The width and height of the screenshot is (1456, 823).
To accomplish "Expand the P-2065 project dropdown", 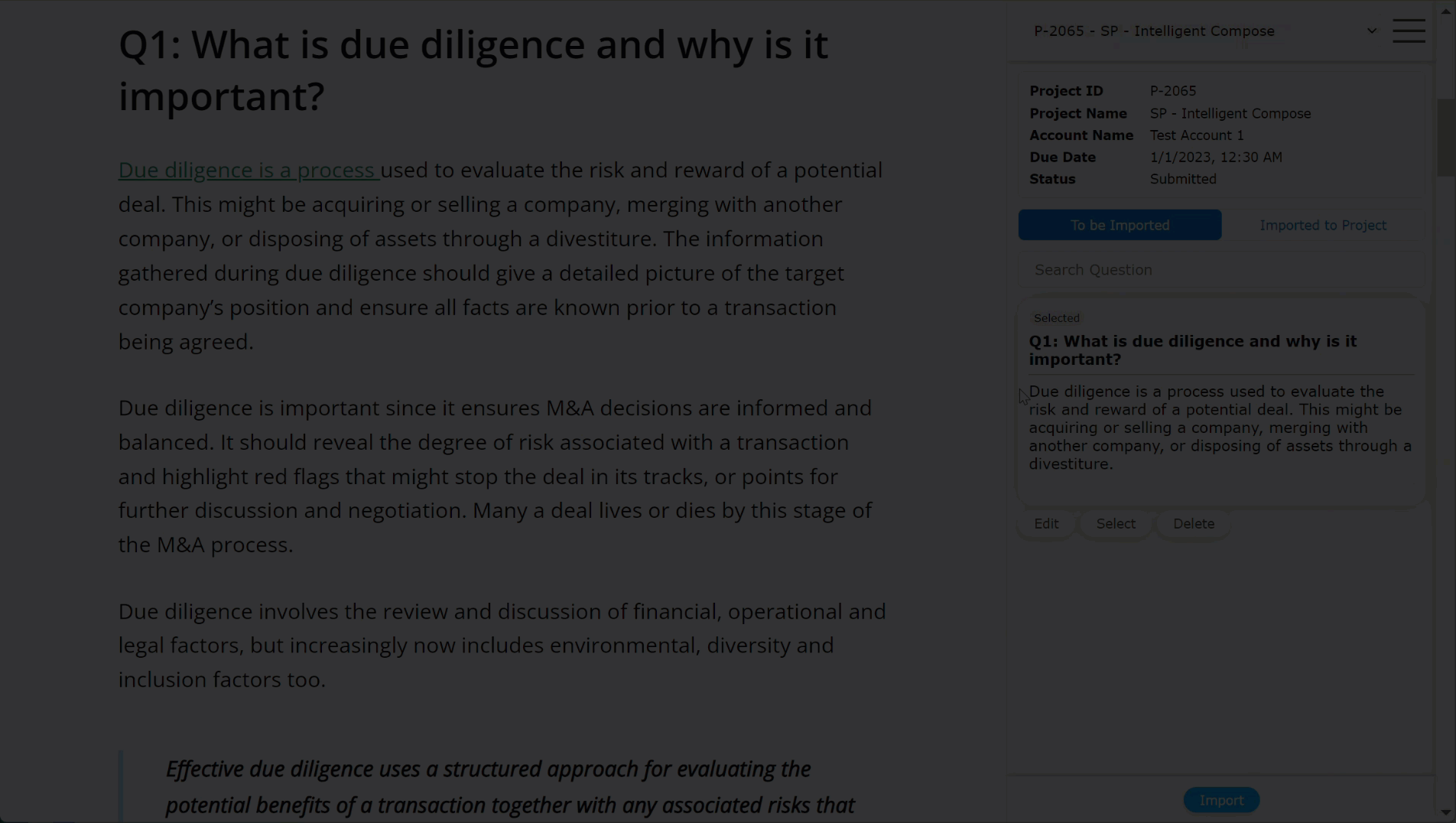I will (x=1204, y=31).
